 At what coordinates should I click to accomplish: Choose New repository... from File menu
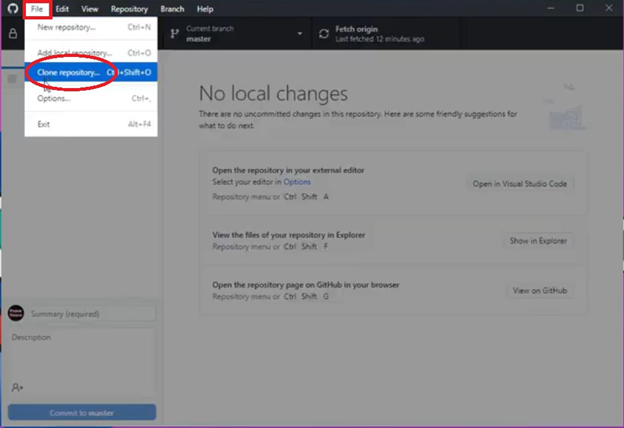pyautogui.click(x=91, y=27)
